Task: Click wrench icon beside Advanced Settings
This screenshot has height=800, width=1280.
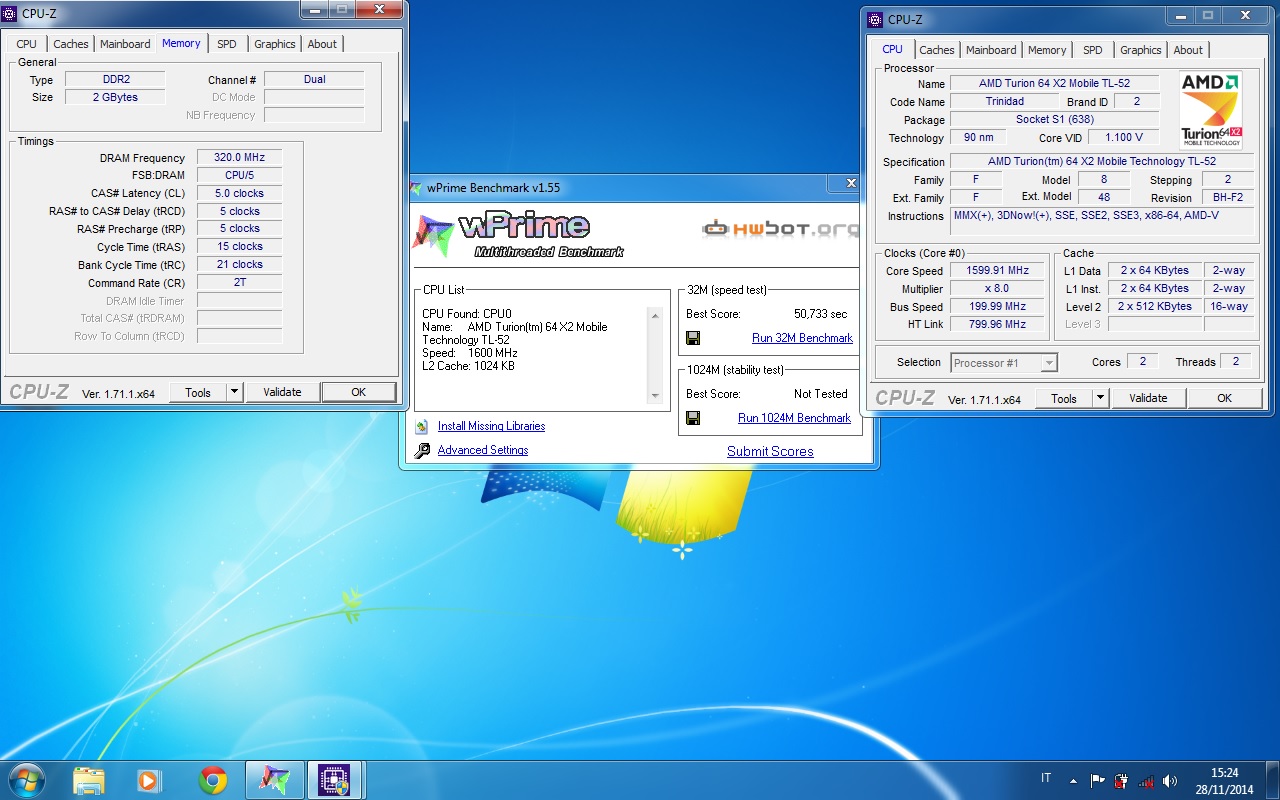Action: (422, 450)
